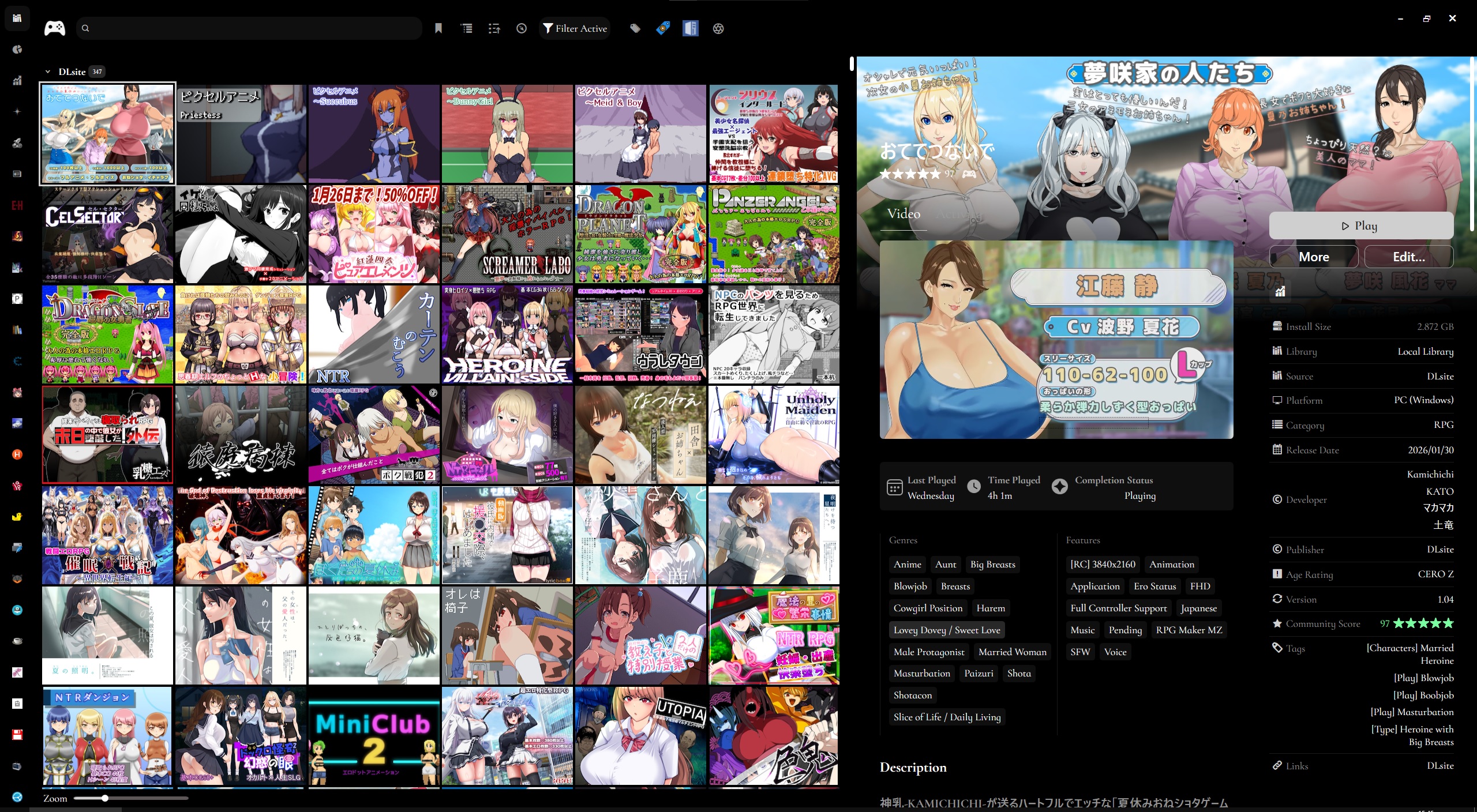Click the Edit... button

click(x=1408, y=257)
